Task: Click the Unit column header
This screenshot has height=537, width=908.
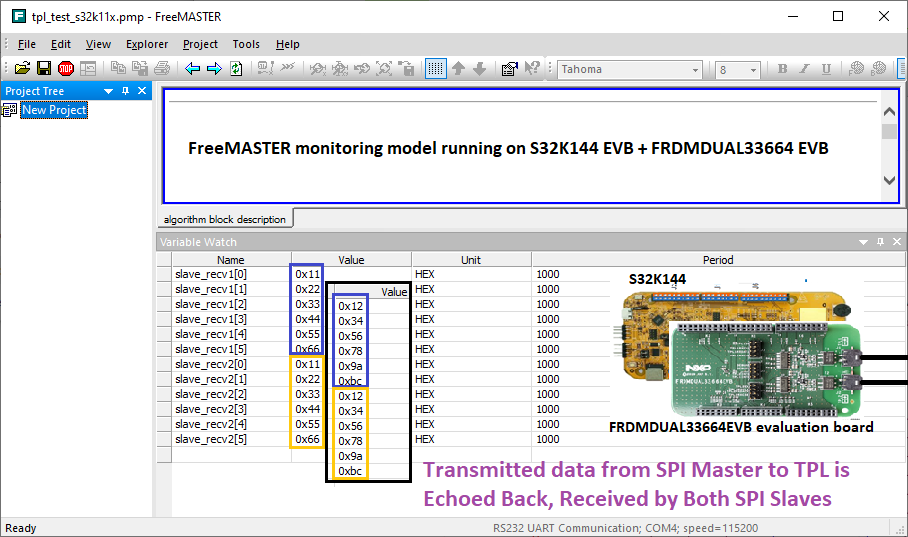Action: [471, 260]
